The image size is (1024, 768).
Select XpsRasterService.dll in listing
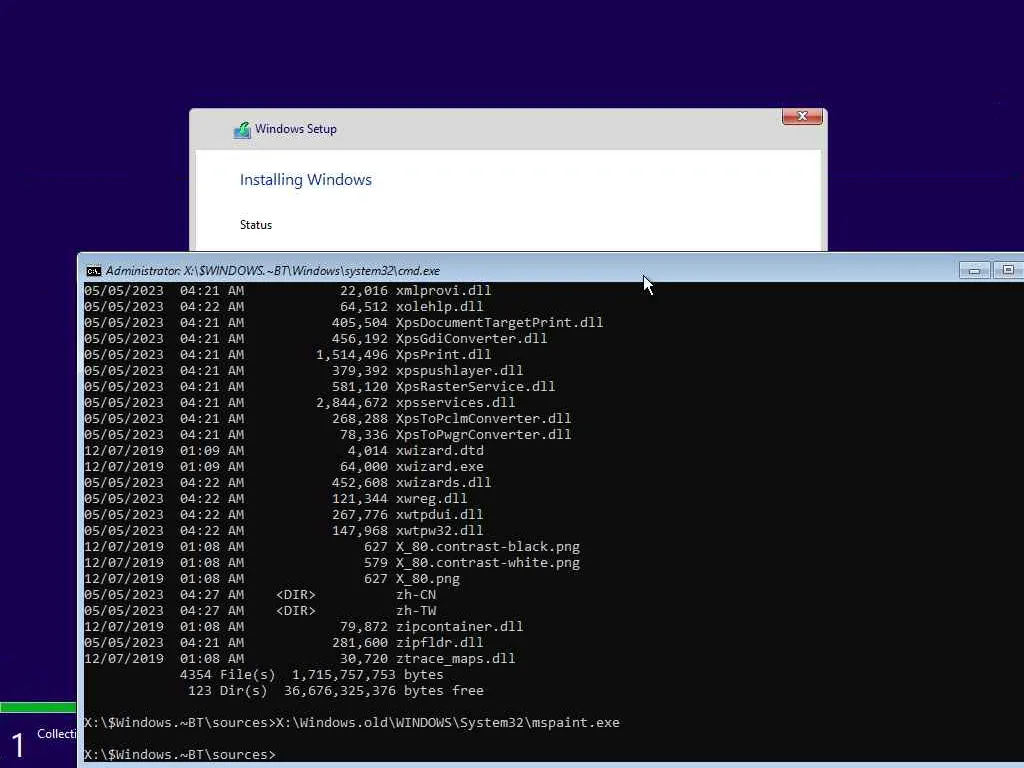(x=475, y=386)
